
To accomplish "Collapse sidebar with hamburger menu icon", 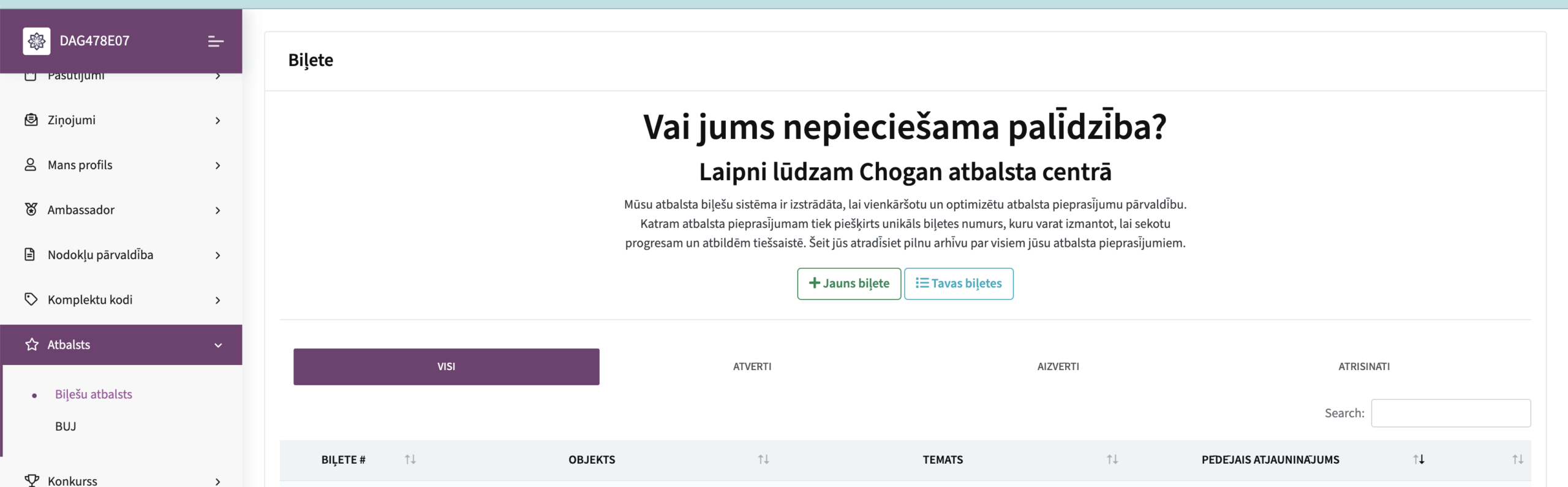I will coord(216,41).
